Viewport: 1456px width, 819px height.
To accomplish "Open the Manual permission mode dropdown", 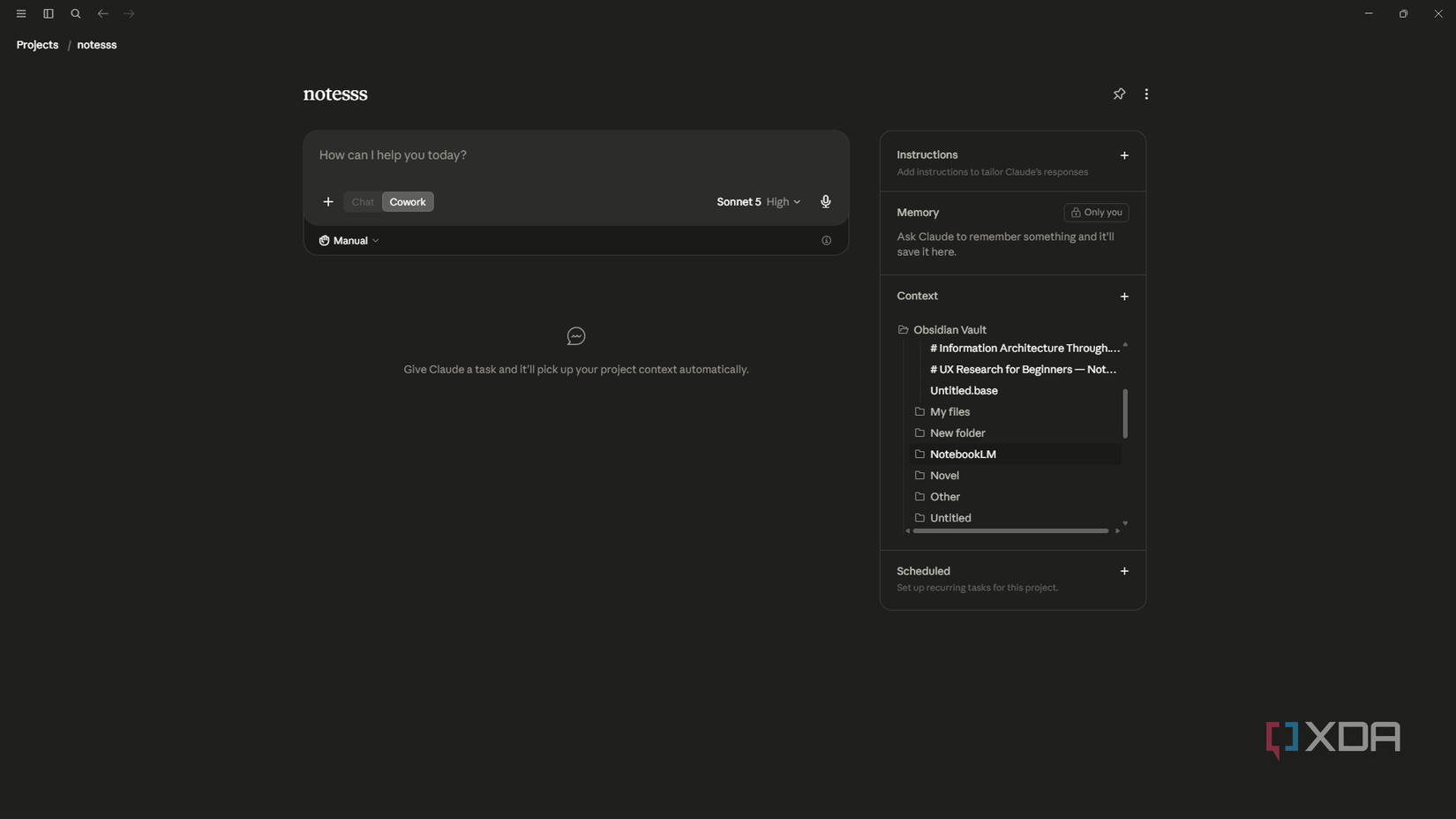I will click(349, 241).
